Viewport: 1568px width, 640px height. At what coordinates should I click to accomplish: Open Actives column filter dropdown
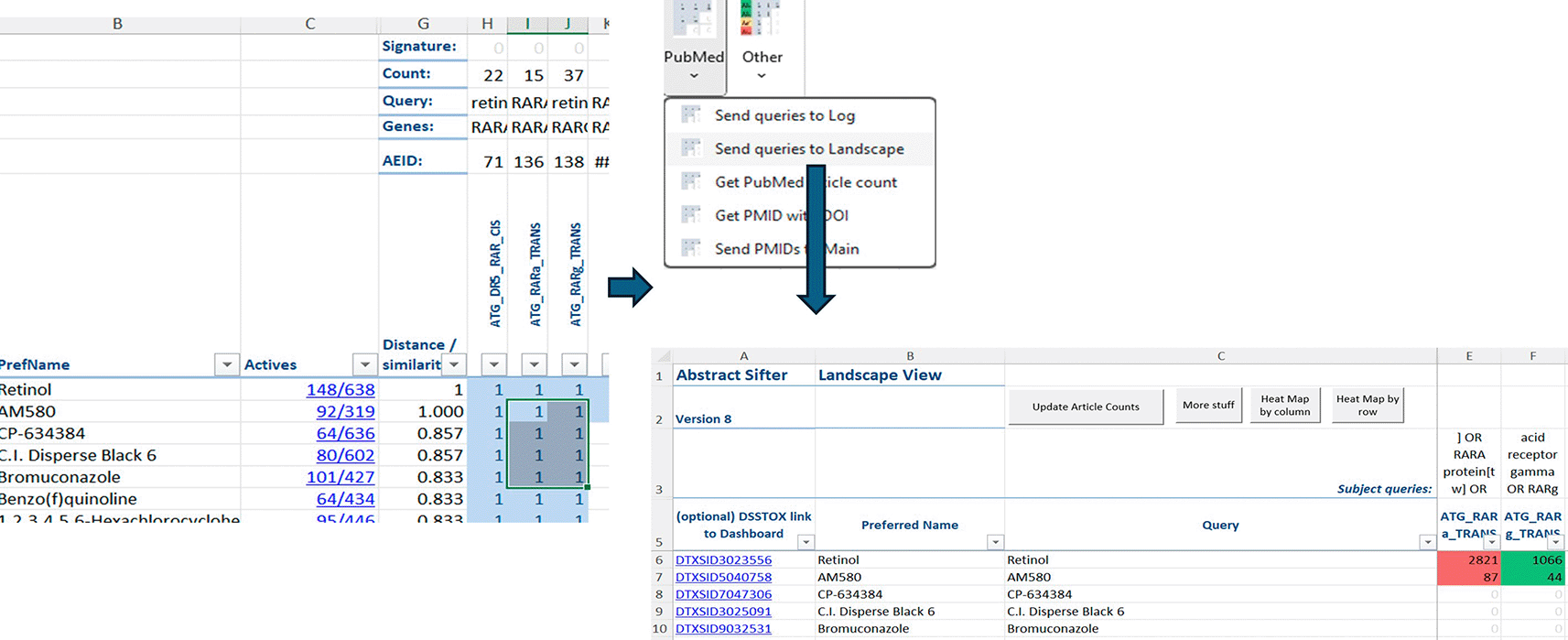(x=364, y=364)
